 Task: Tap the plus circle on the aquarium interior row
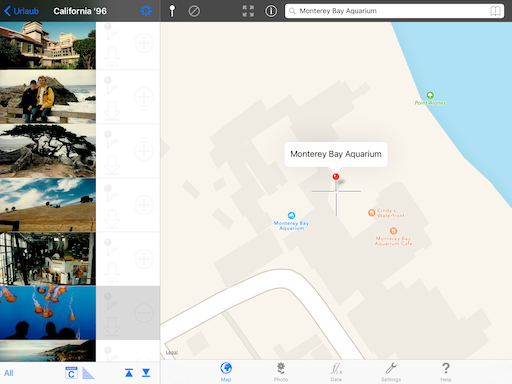click(144, 259)
